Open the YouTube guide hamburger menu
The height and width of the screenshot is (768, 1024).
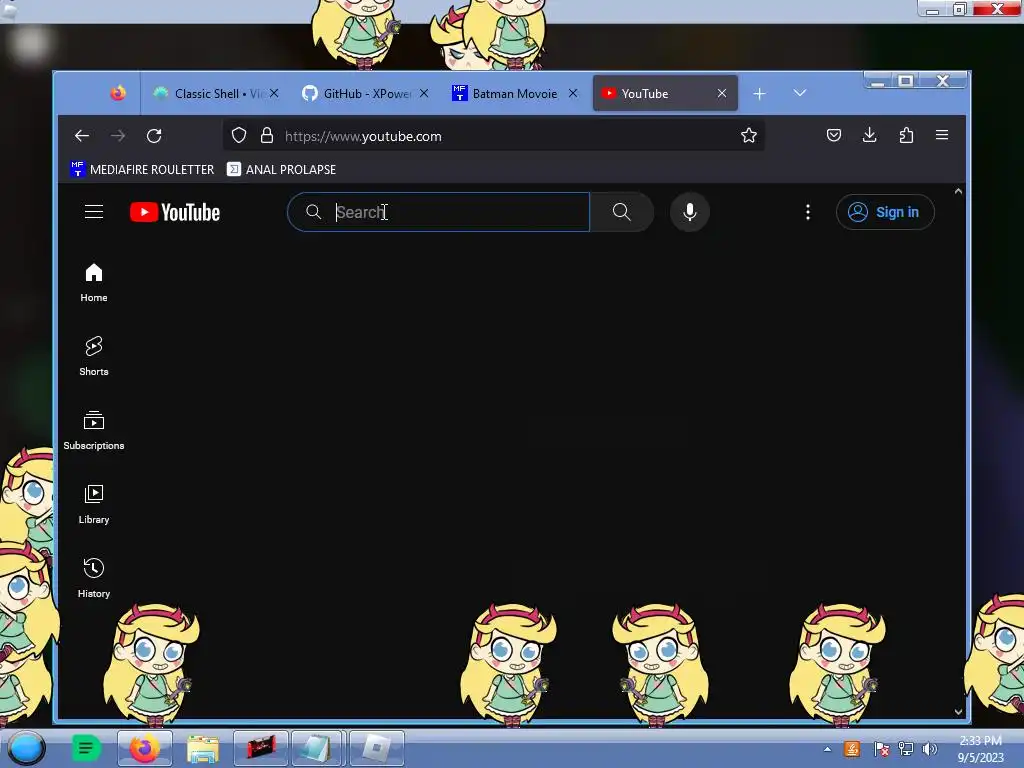point(94,212)
